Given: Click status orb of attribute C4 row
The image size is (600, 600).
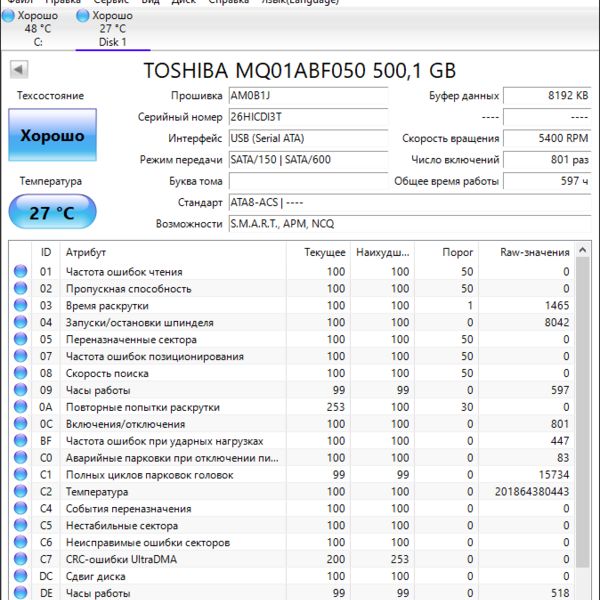Looking at the screenshot, I should pos(21,508).
